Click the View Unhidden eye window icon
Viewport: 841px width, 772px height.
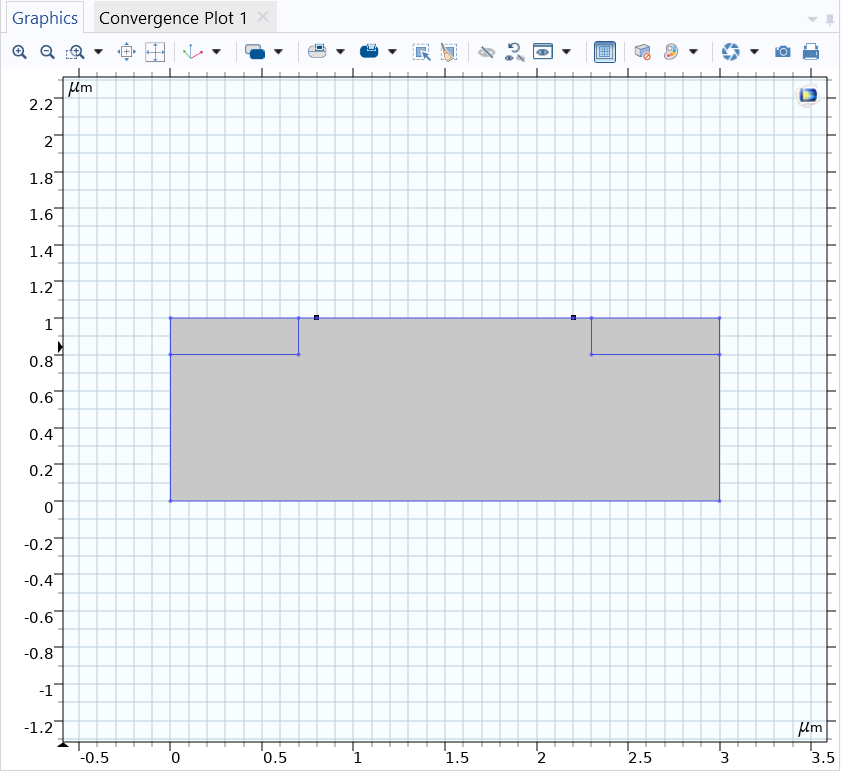pos(543,52)
